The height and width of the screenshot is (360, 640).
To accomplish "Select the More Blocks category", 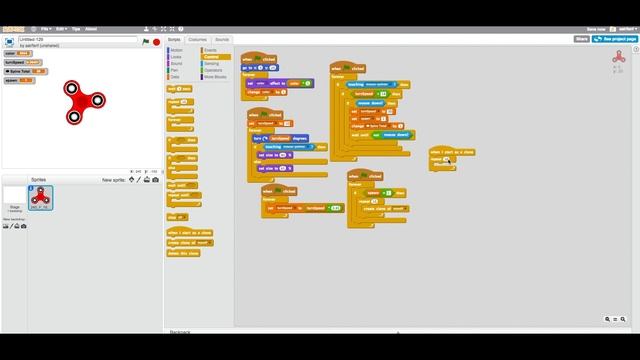I will coord(215,77).
